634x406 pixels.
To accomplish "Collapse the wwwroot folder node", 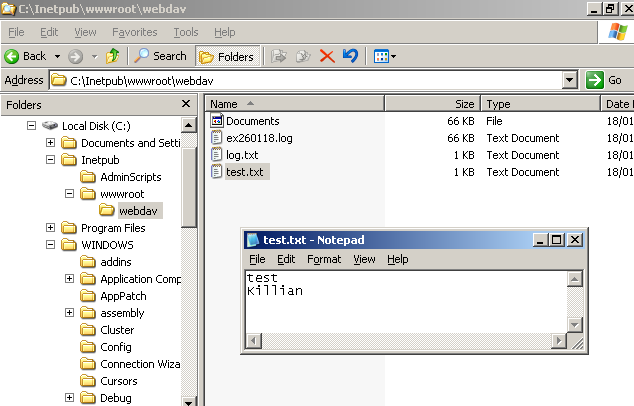I will pos(70,193).
